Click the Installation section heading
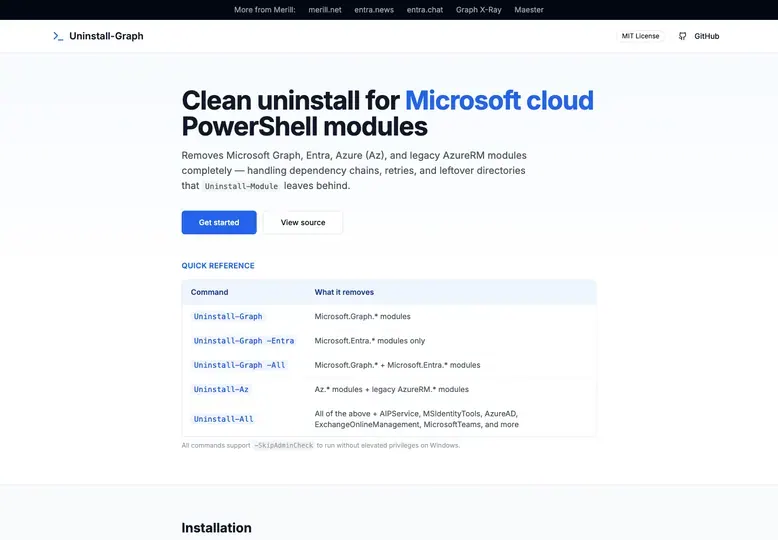 tap(216, 528)
